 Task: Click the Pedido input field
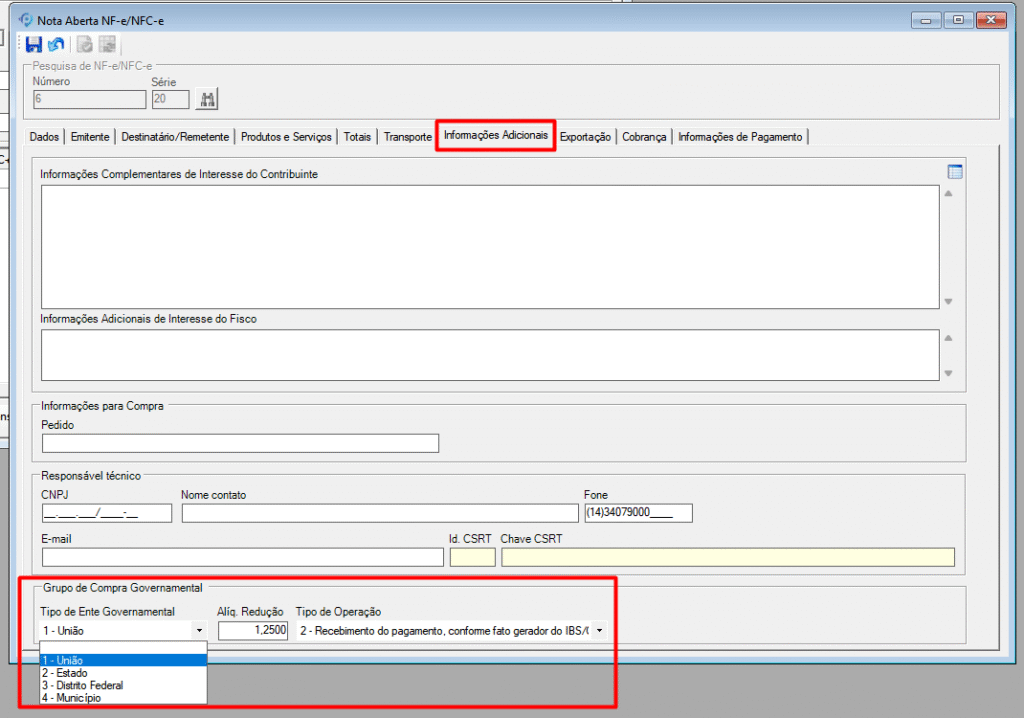click(240, 443)
